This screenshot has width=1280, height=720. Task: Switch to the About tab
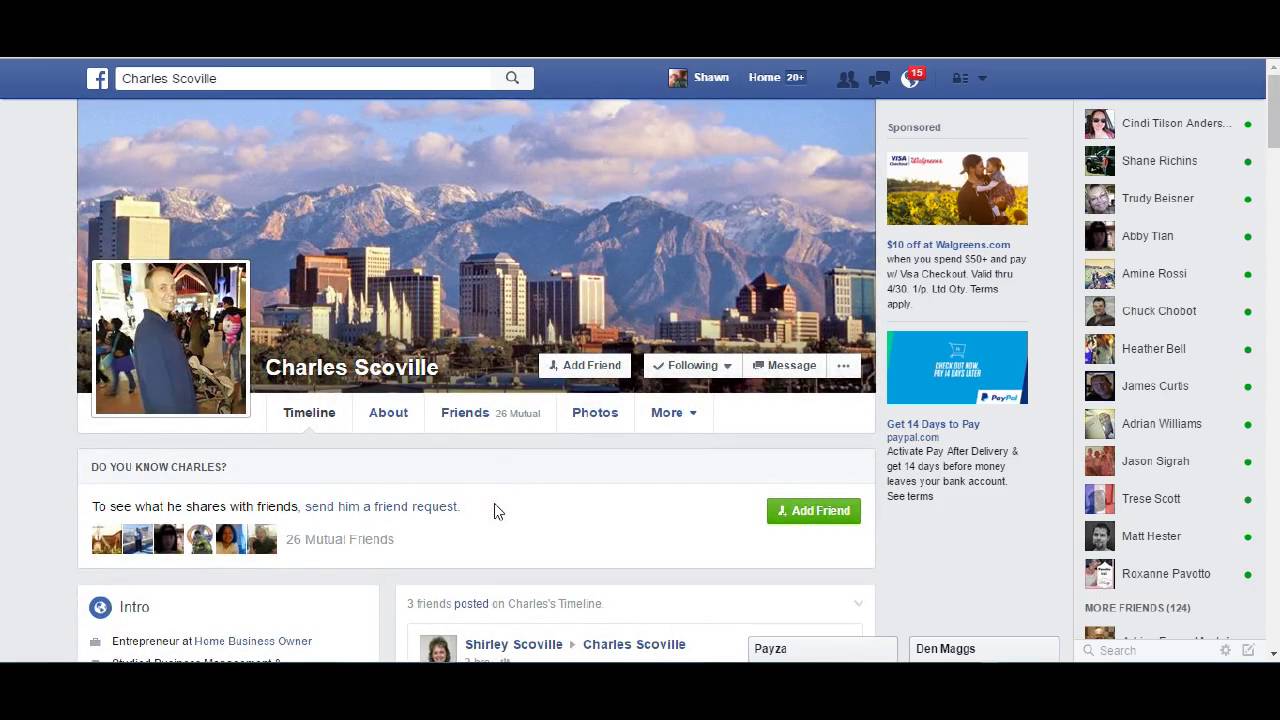388,412
